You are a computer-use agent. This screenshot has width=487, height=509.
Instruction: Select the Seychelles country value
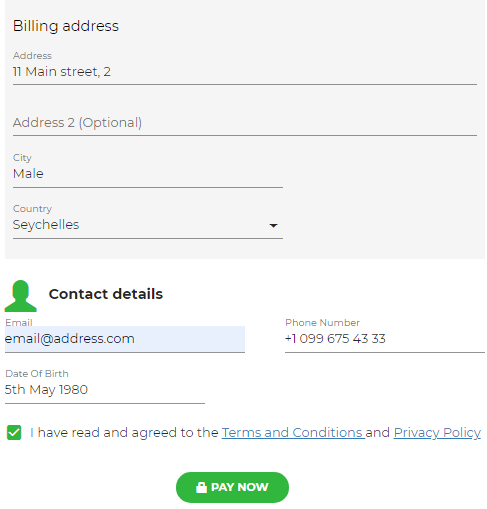pos(46,225)
